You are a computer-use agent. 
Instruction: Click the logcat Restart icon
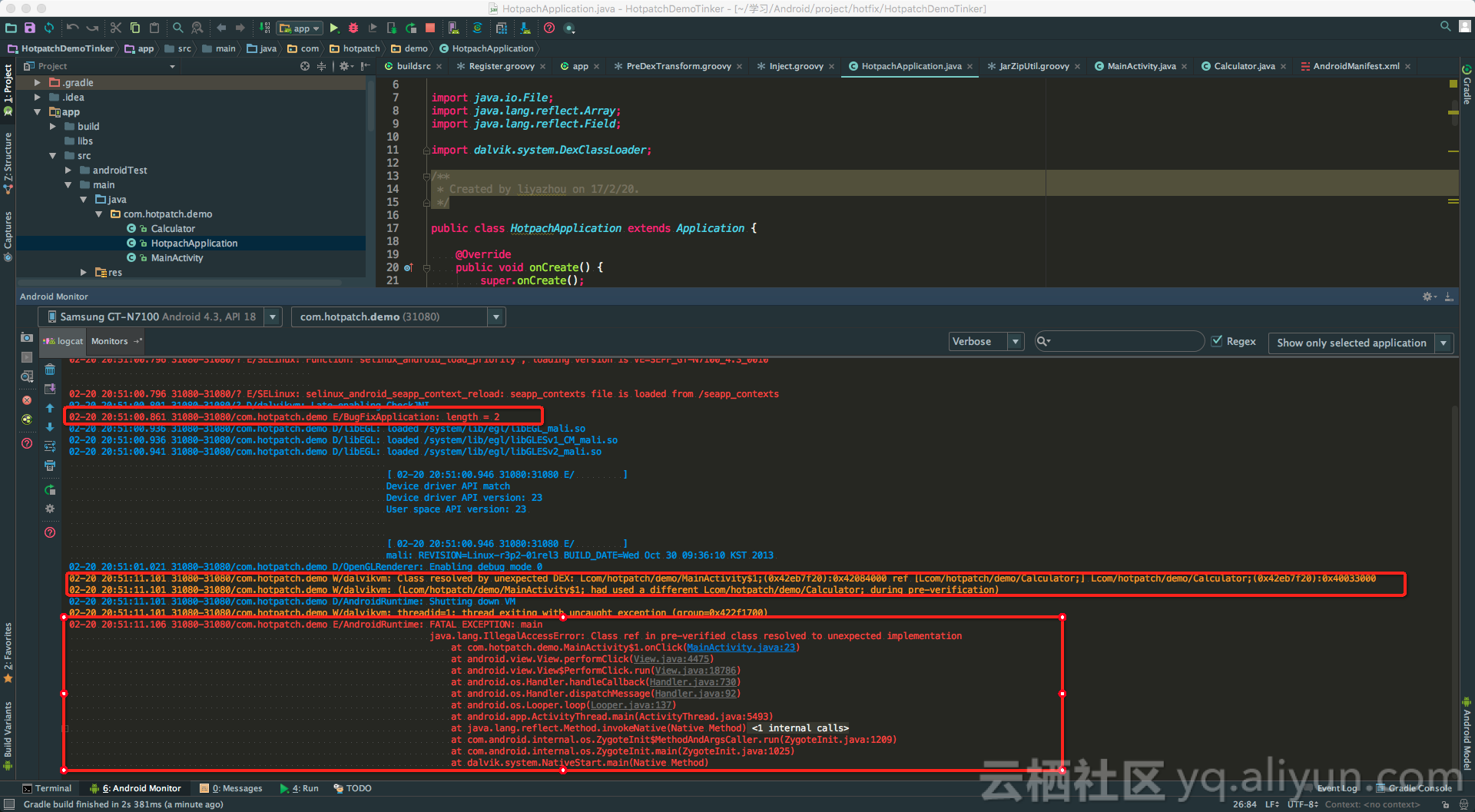coord(50,490)
